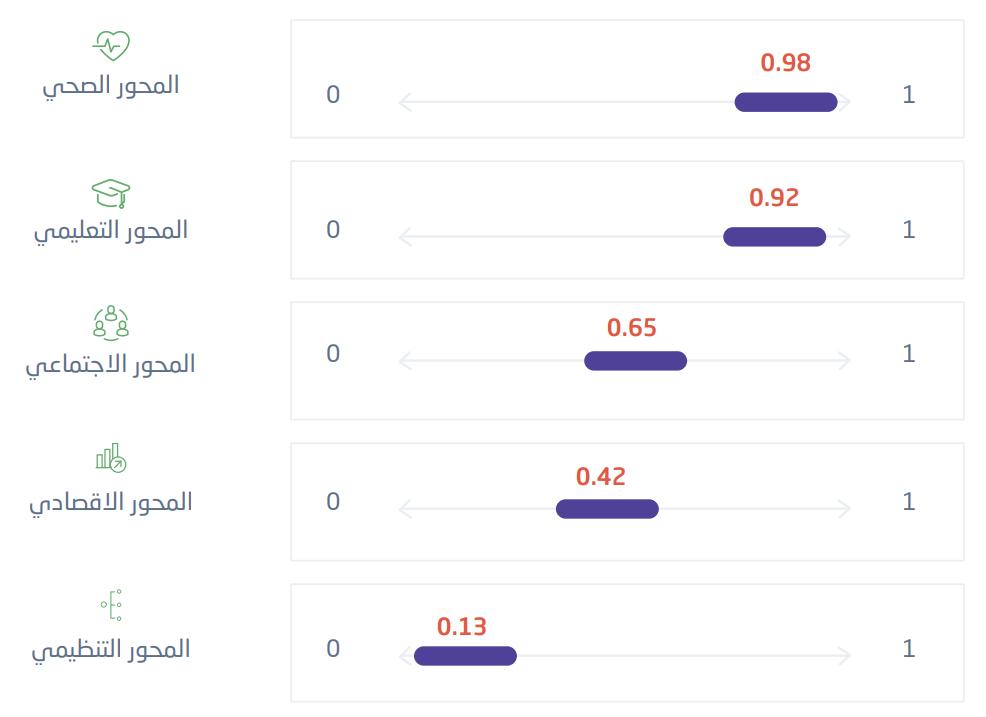
Task: Click the 0.13 regulatory score value
Action: tap(461, 627)
